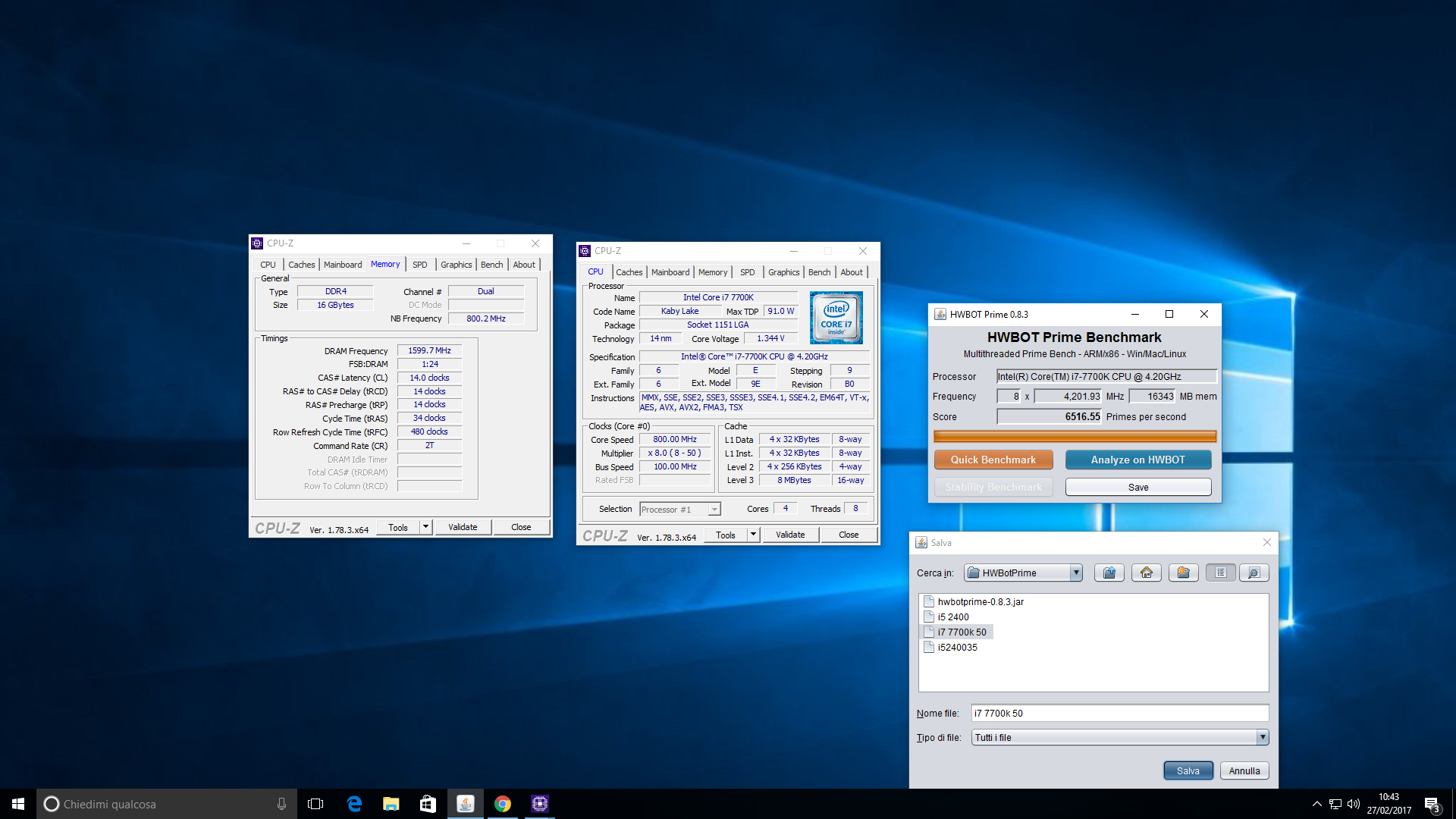Click orange benchmark progress bar

coord(1075,436)
